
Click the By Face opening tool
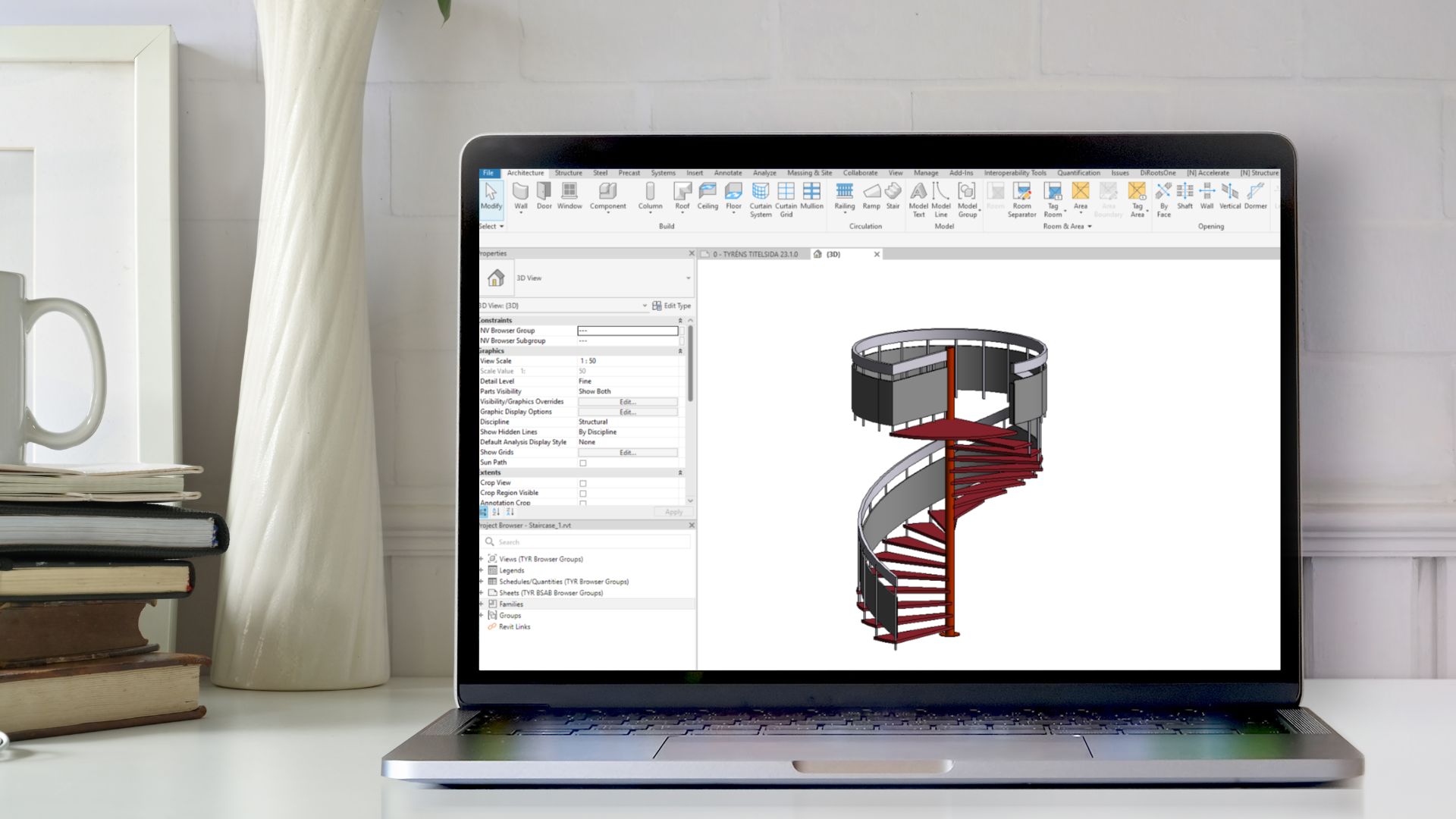click(1163, 200)
